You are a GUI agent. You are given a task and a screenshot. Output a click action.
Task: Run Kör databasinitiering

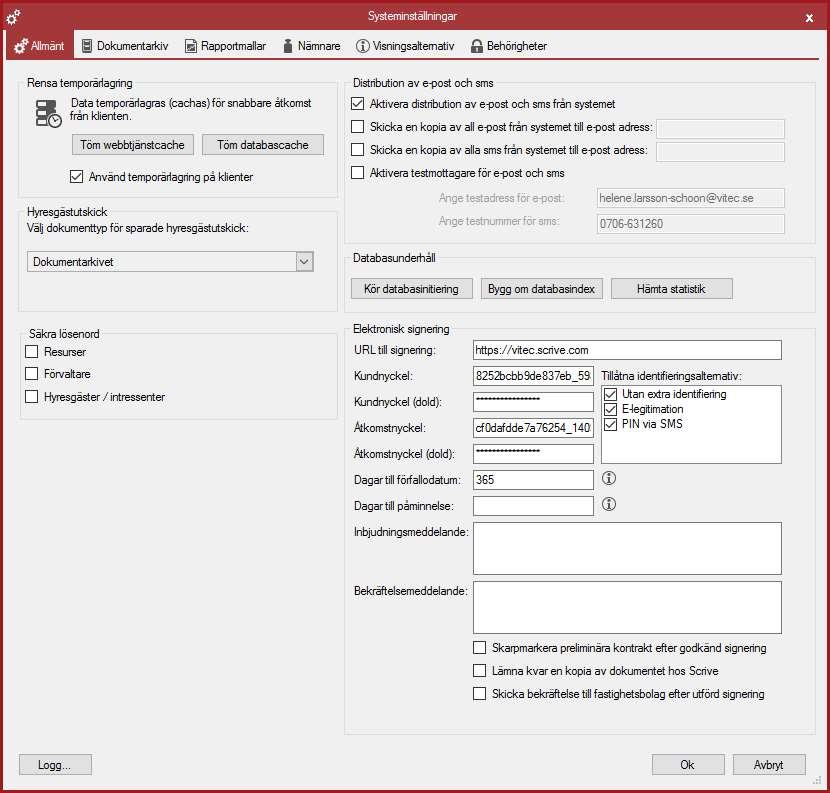411,289
